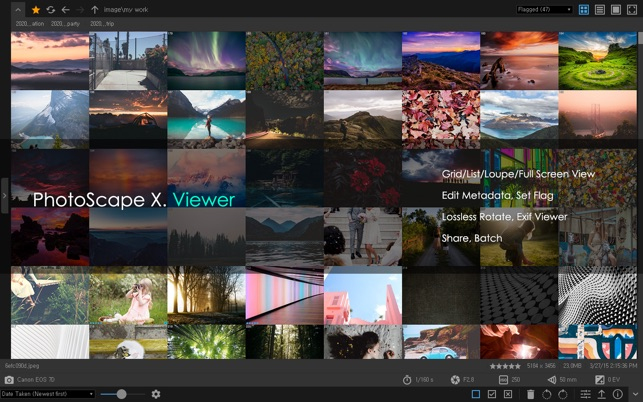
Task: Click the favorites star icon
Action: tap(36, 9)
